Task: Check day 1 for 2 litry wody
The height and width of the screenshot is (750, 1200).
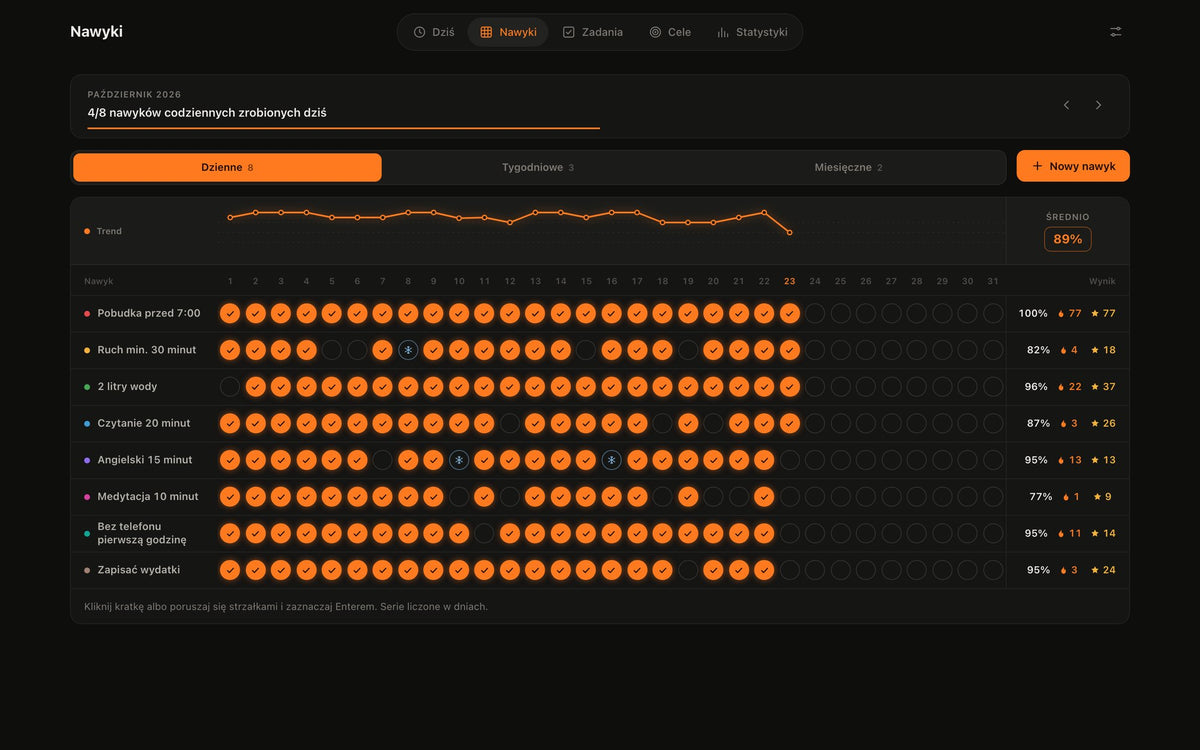Action: (230, 387)
